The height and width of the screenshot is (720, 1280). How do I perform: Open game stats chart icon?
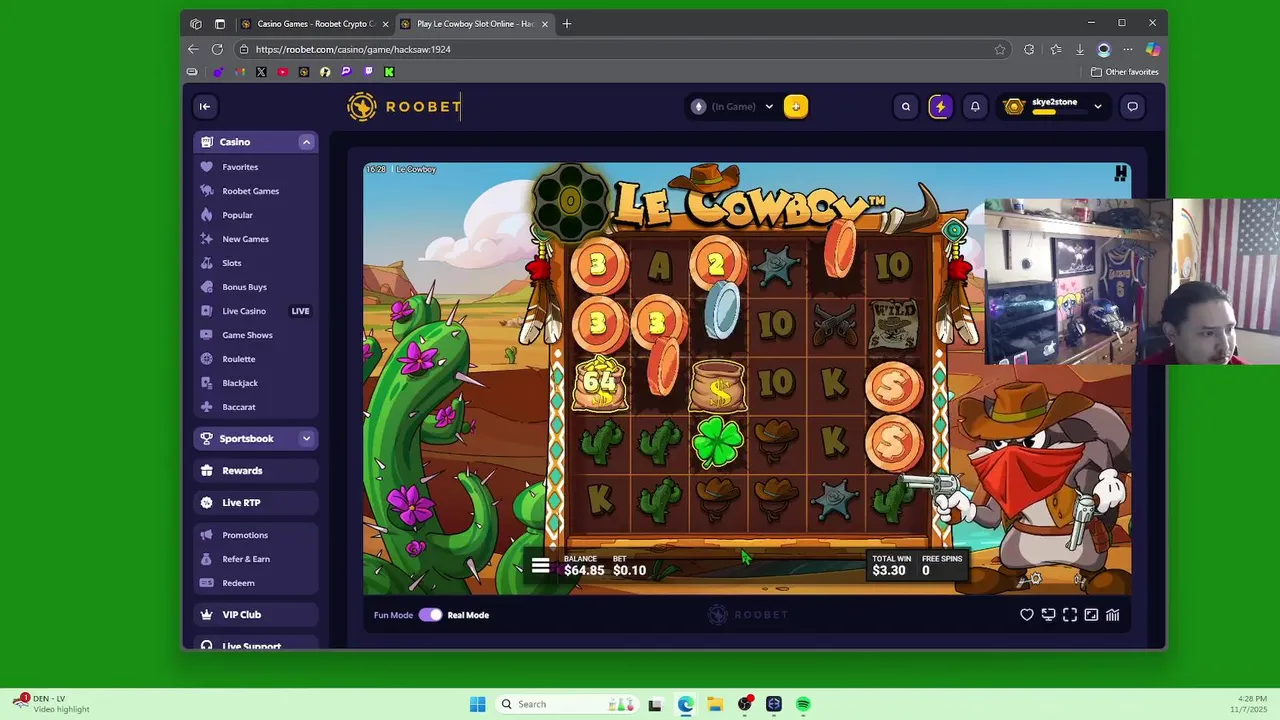(1113, 615)
